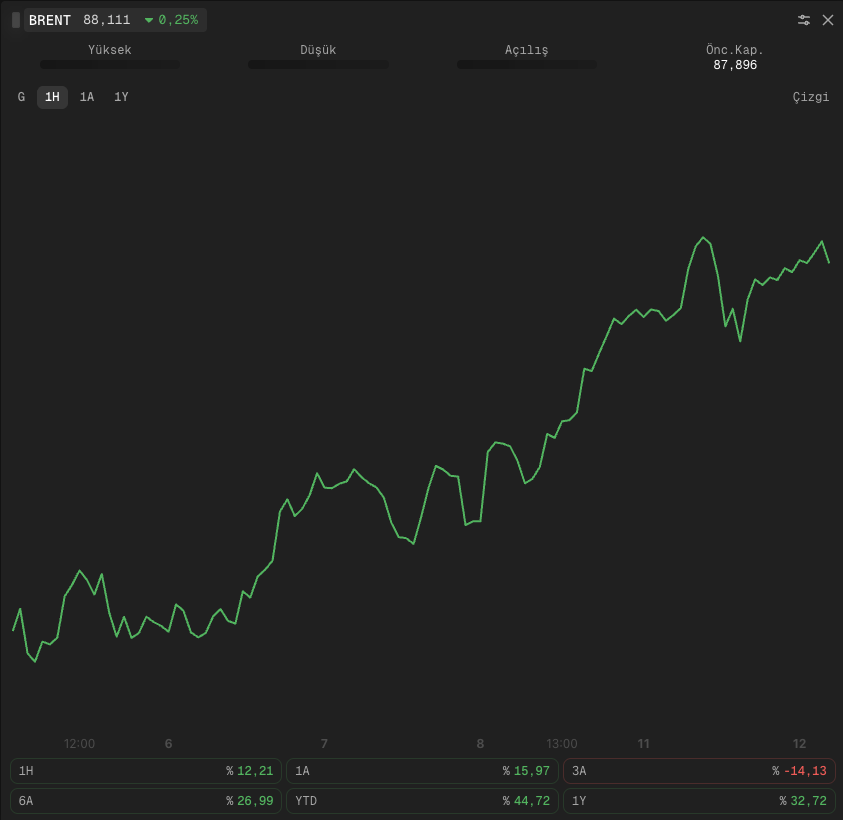The height and width of the screenshot is (820, 843).
Task: Click the 1Y %32,72 performance box
Action: tap(699, 801)
